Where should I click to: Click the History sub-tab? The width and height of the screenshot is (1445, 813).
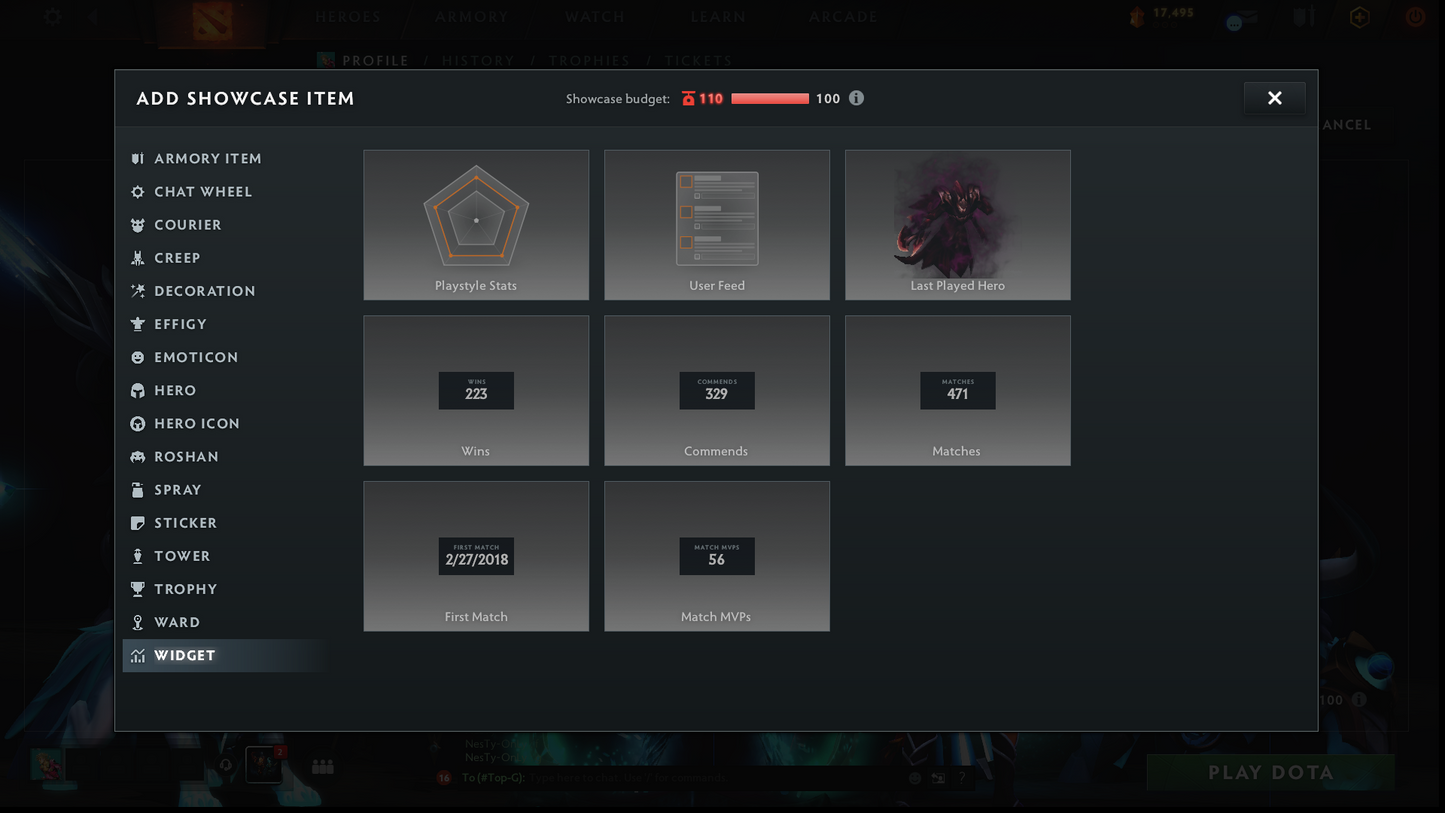(x=478, y=61)
